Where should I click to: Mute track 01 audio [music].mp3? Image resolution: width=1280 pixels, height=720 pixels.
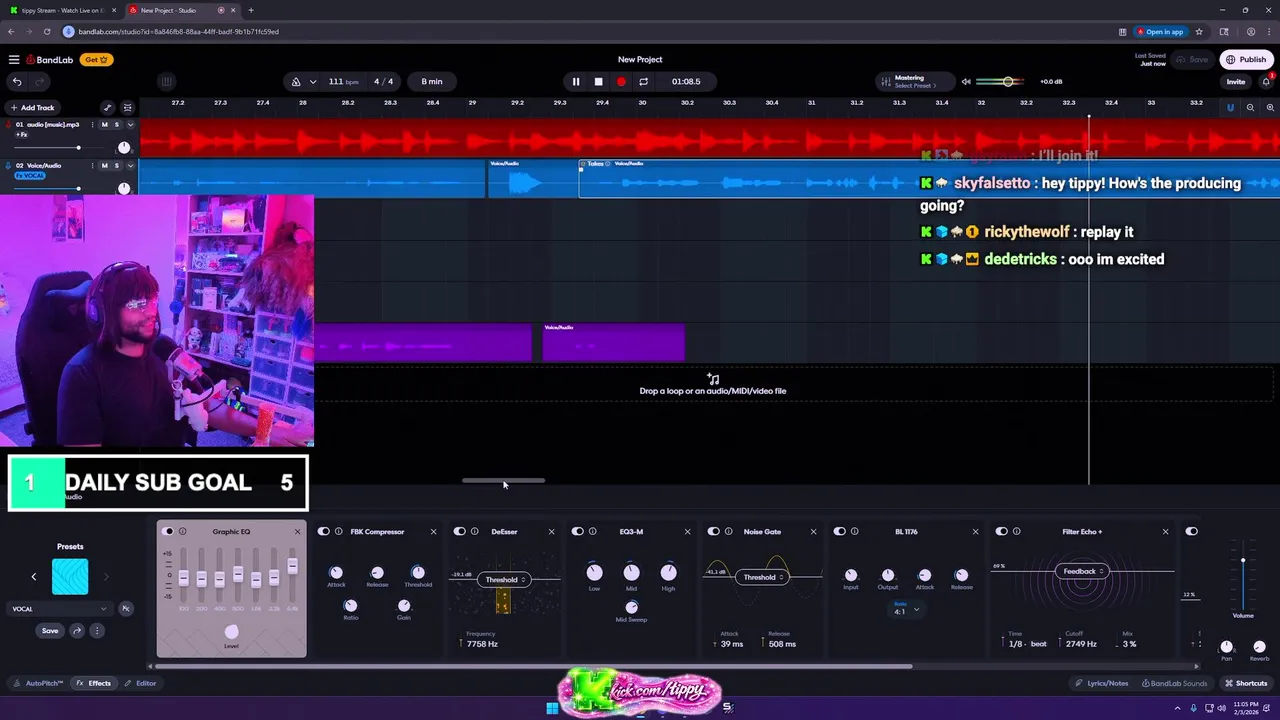click(105, 125)
